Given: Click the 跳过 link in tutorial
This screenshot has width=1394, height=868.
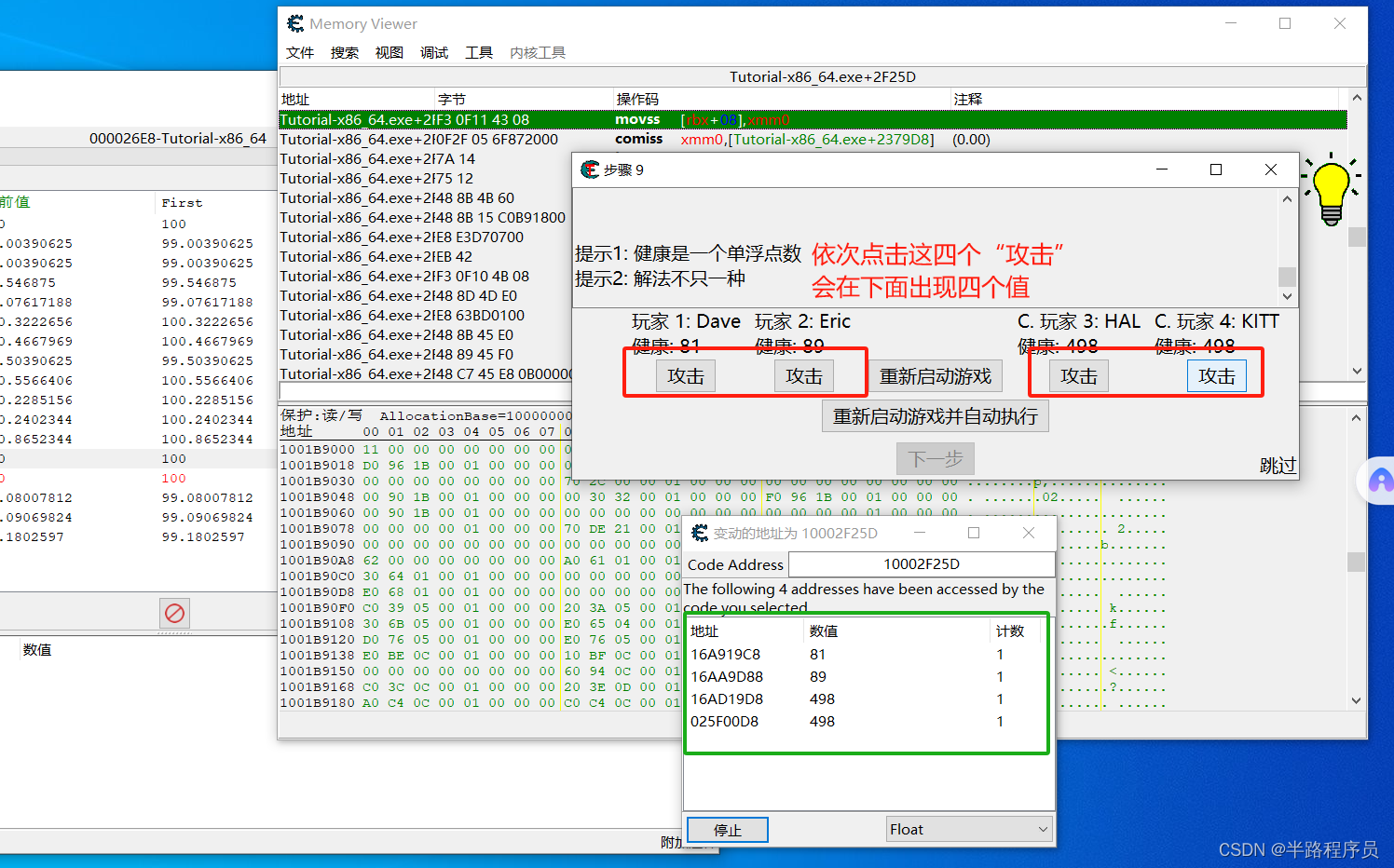Looking at the screenshot, I should pyautogui.click(x=1278, y=466).
